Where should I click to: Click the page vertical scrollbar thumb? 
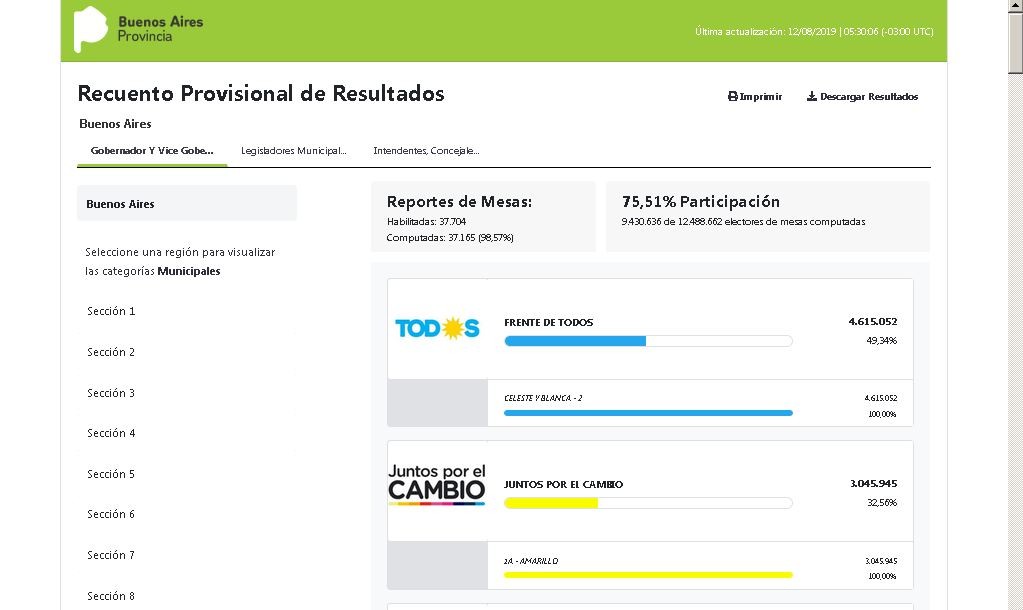pos(1016,44)
